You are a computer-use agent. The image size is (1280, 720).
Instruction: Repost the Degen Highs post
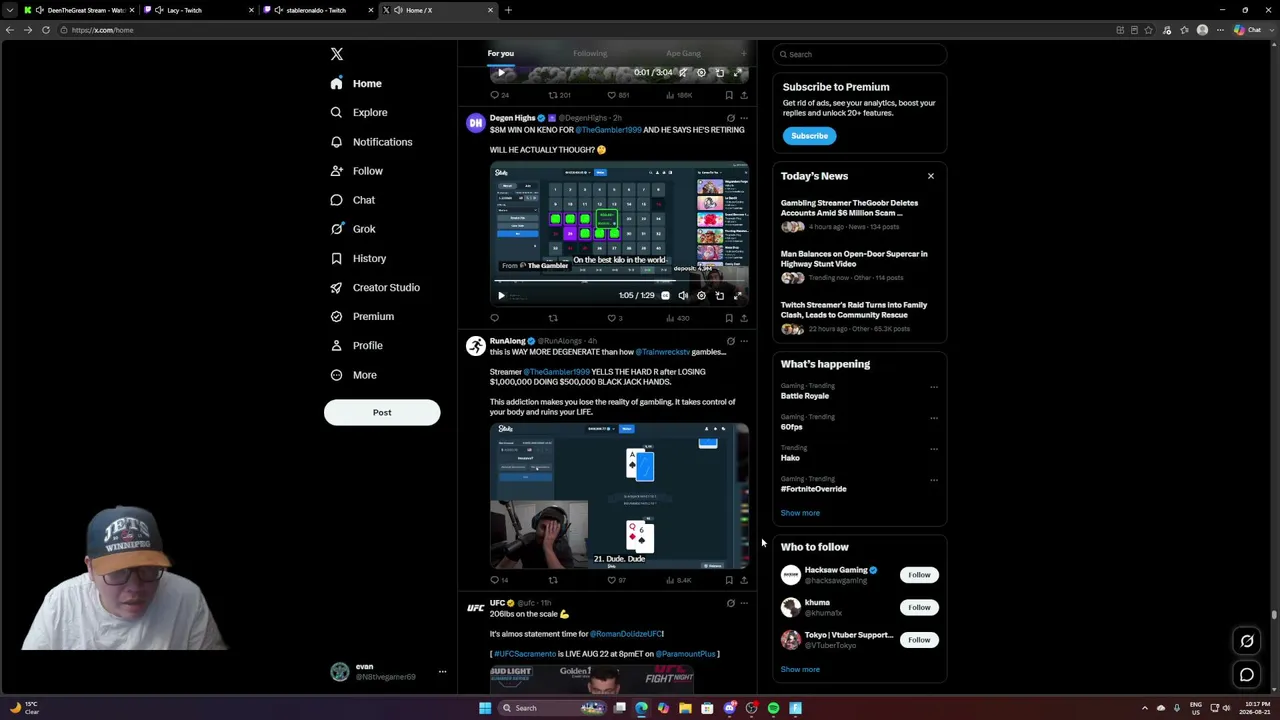[553, 319]
